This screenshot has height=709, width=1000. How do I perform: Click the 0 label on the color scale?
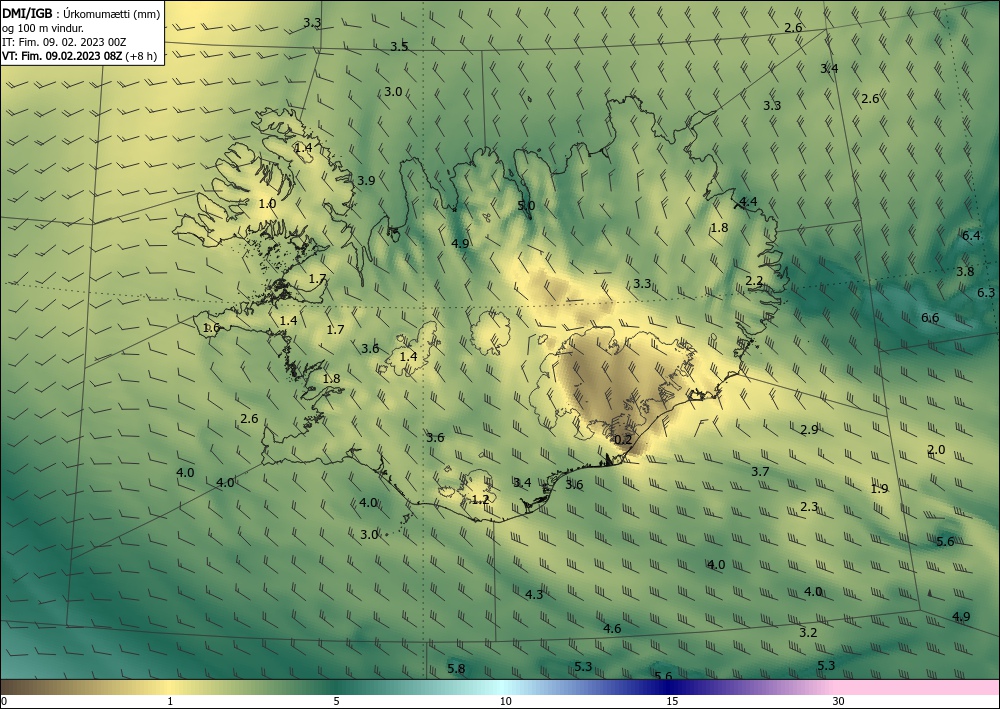(4, 702)
